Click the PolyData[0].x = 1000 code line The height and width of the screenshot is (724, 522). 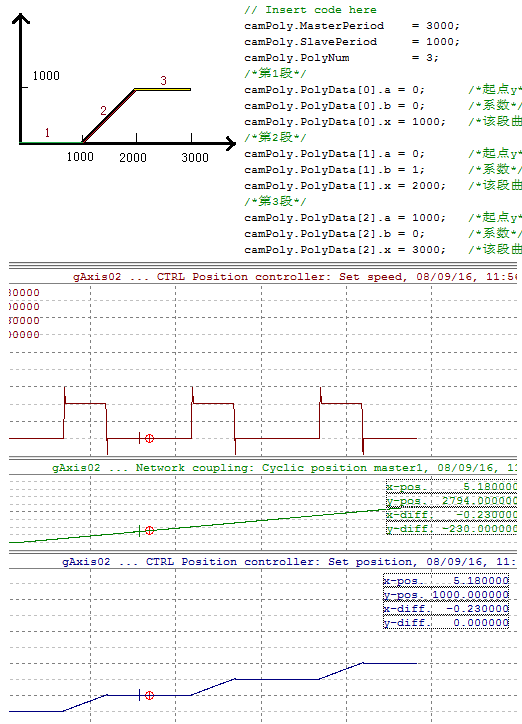coord(345,122)
